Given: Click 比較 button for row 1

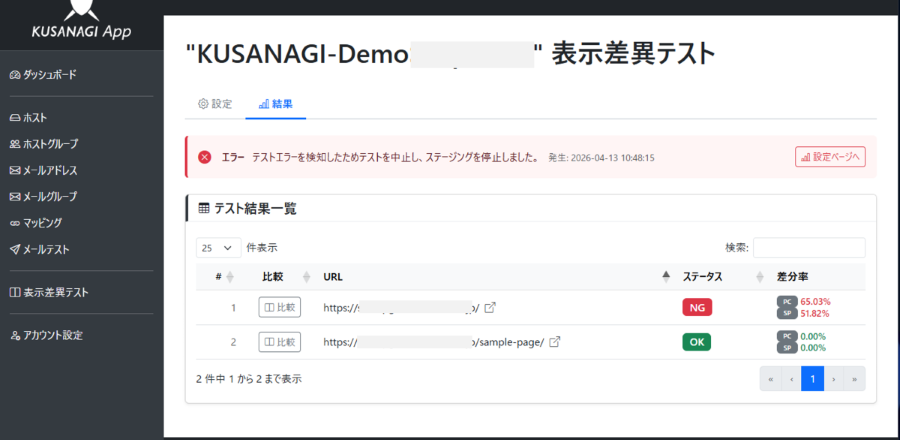Looking at the screenshot, I should pyautogui.click(x=279, y=308).
